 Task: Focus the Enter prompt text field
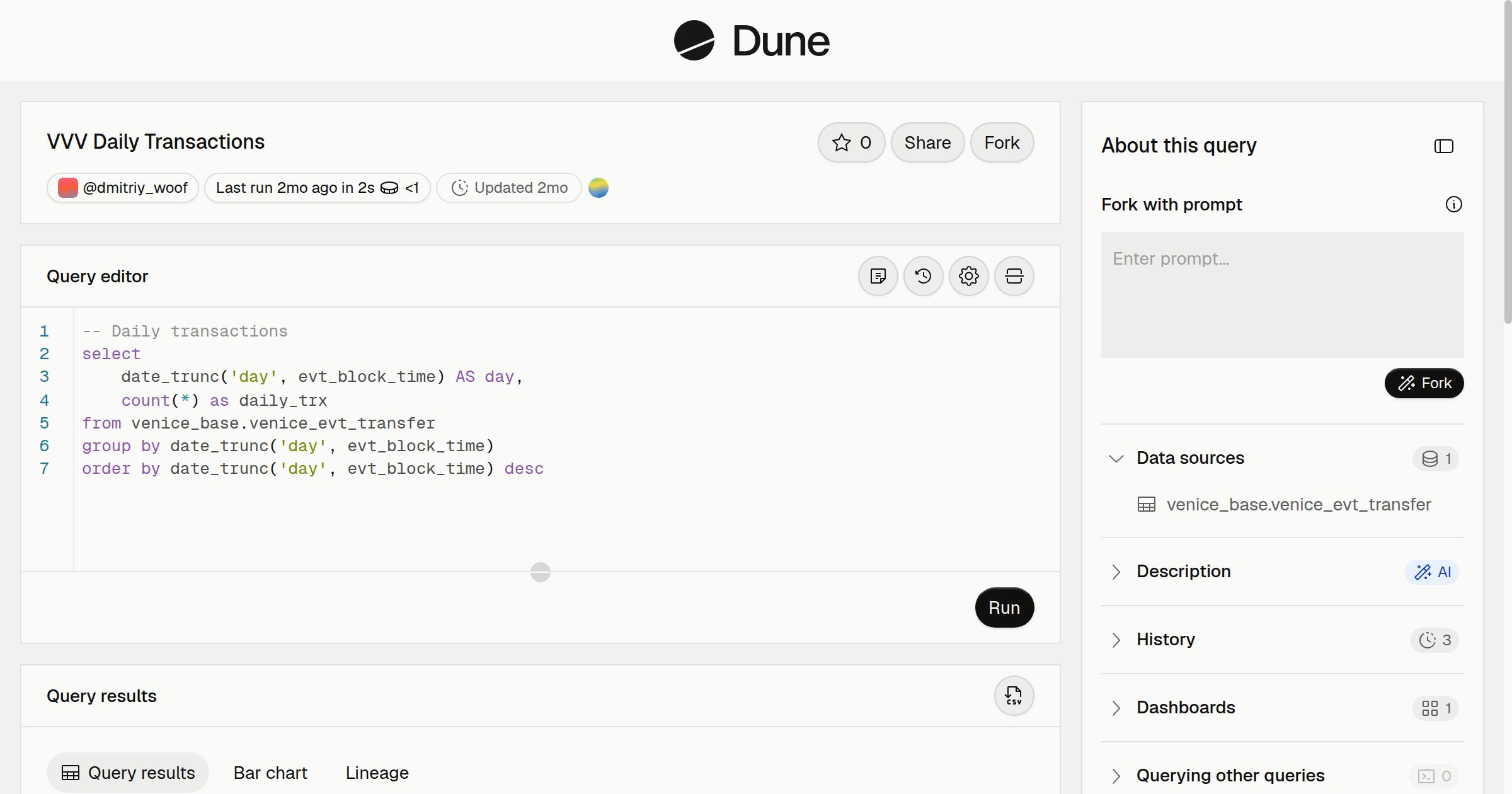(x=1282, y=295)
